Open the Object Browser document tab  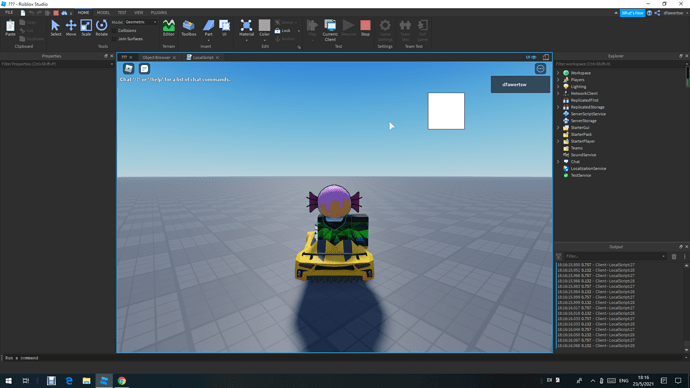pyautogui.click(x=156, y=57)
